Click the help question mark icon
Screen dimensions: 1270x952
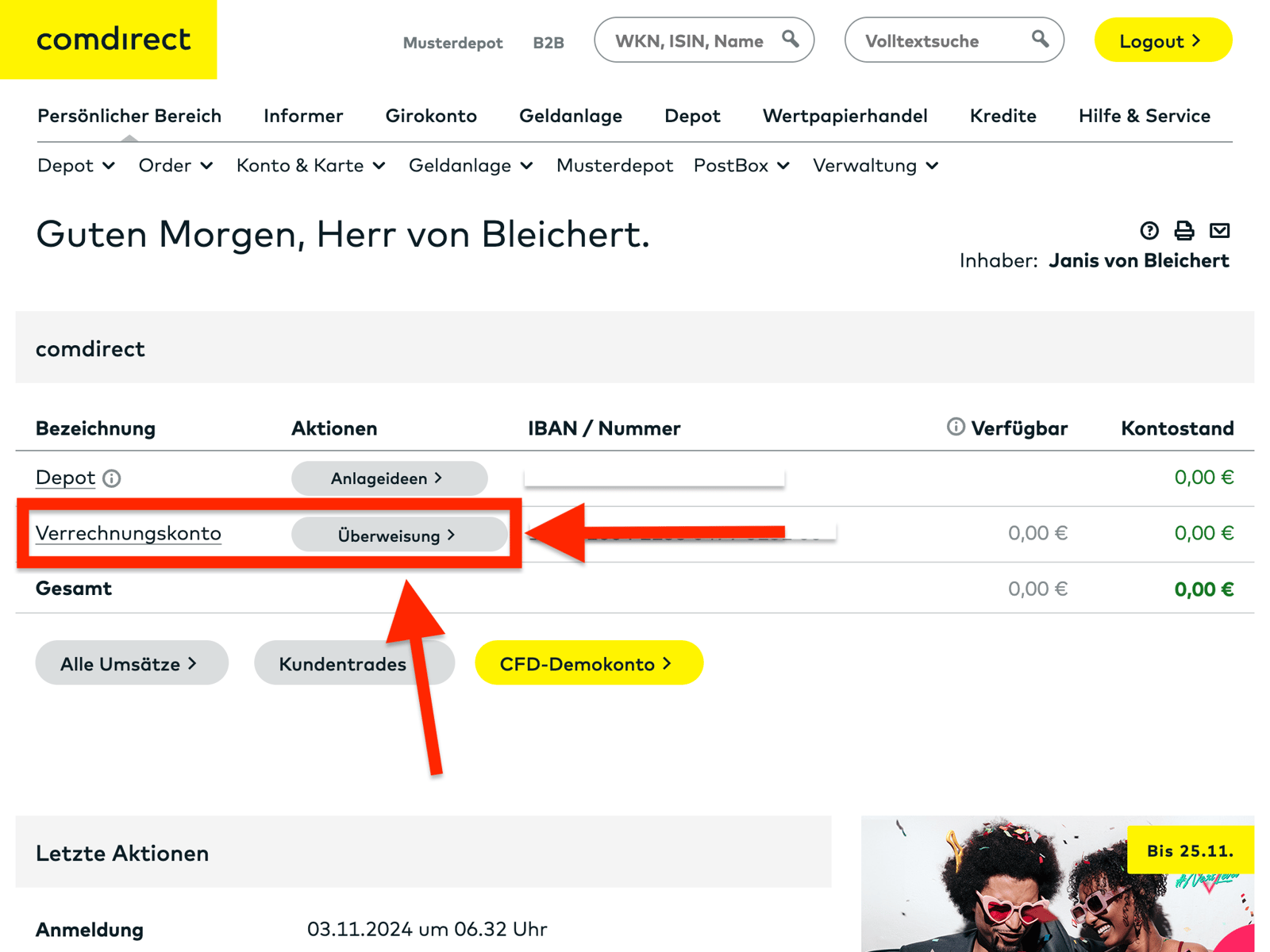(x=1149, y=231)
